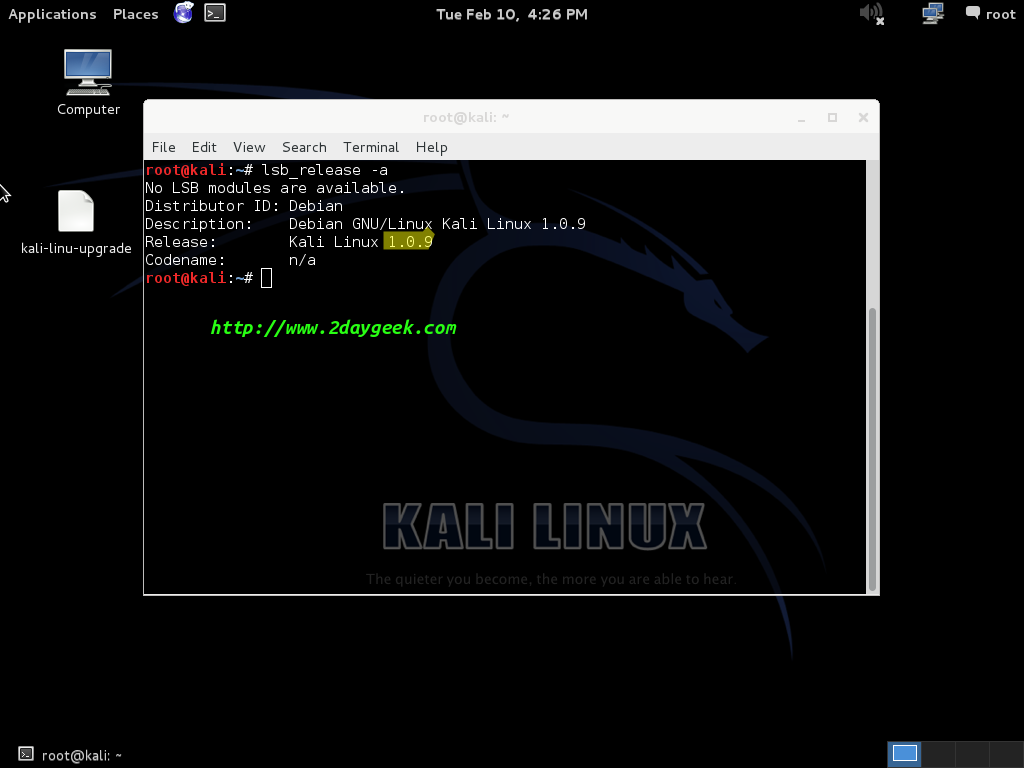The height and width of the screenshot is (768, 1024).
Task: Open the network connection icon
Action: click(x=933, y=13)
